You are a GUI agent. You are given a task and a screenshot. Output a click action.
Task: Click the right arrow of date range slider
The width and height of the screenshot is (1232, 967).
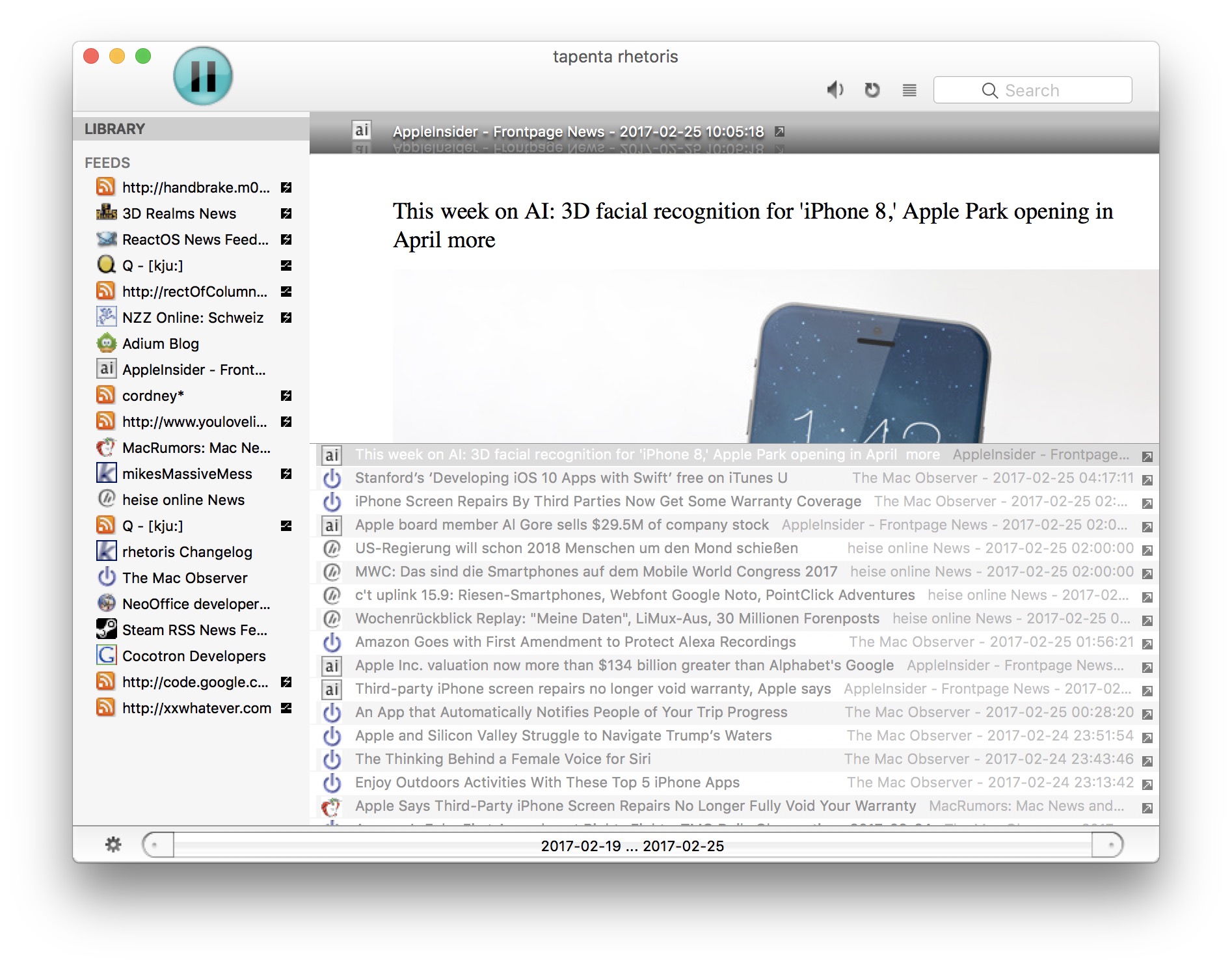click(x=1107, y=845)
